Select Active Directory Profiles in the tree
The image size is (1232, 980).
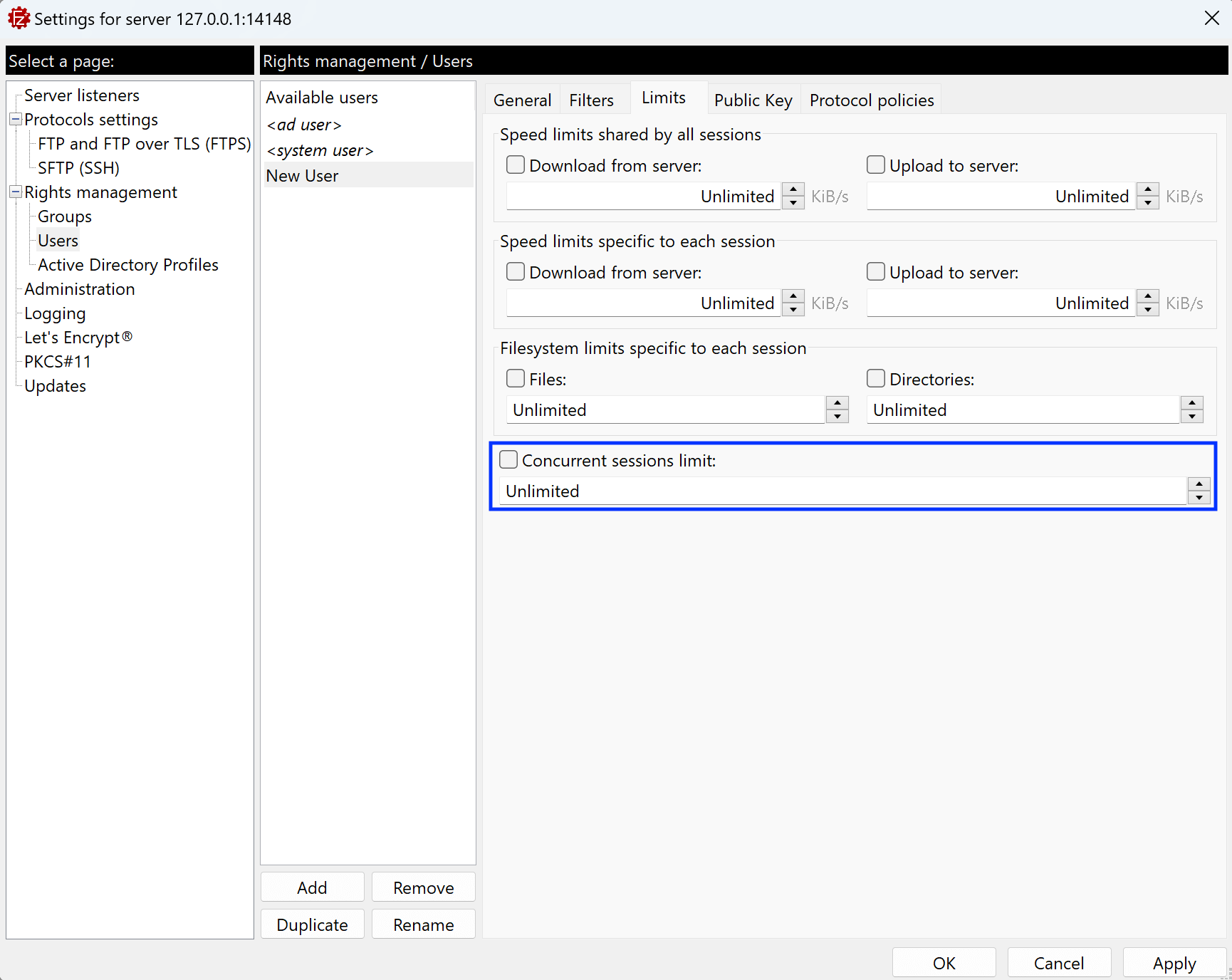tap(128, 265)
